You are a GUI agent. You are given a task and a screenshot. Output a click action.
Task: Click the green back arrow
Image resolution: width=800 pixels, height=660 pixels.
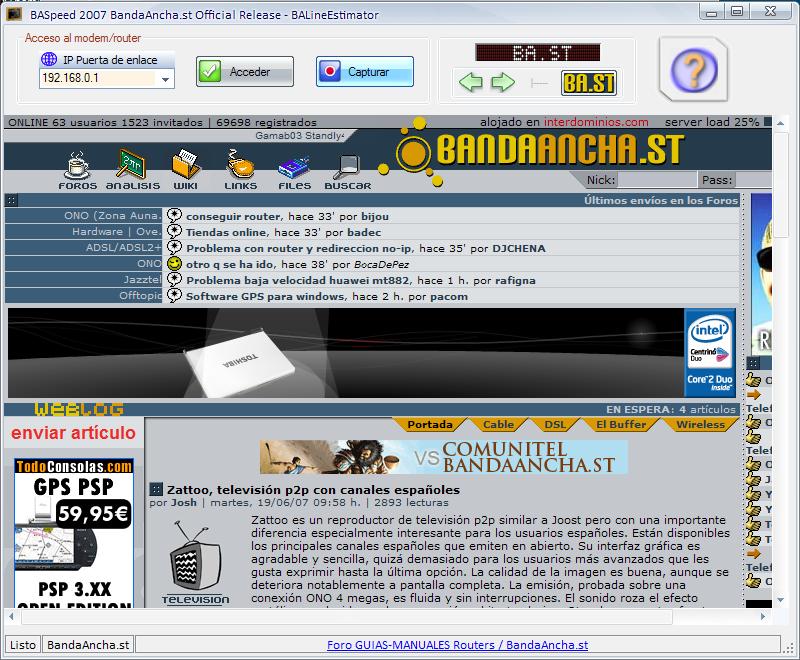pos(470,82)
